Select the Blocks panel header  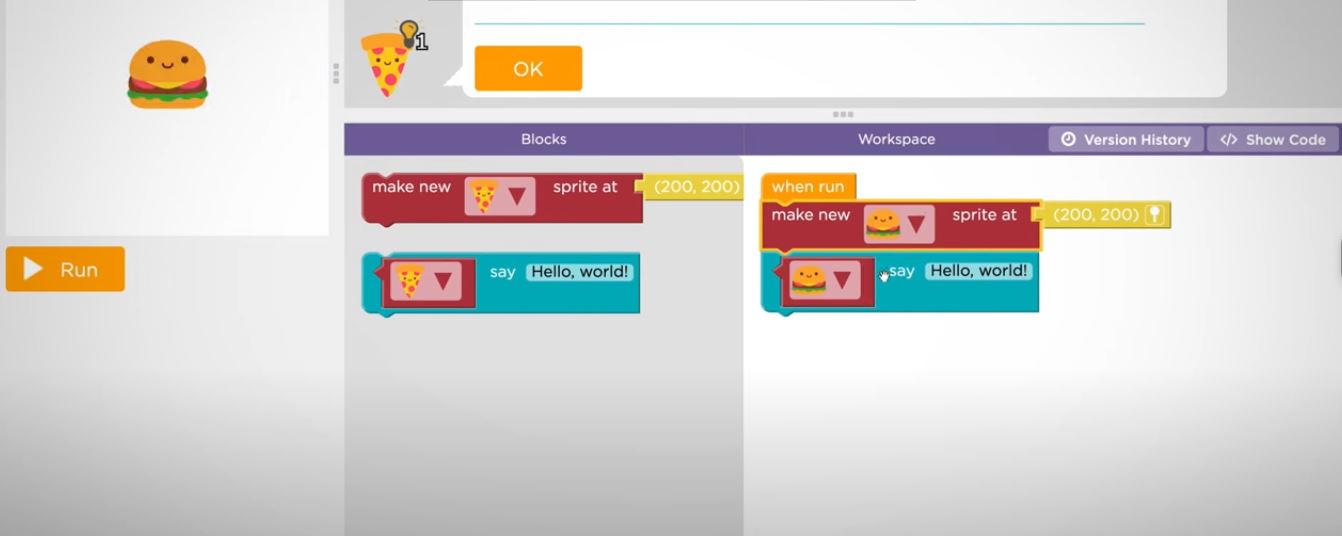click(543, 140)
